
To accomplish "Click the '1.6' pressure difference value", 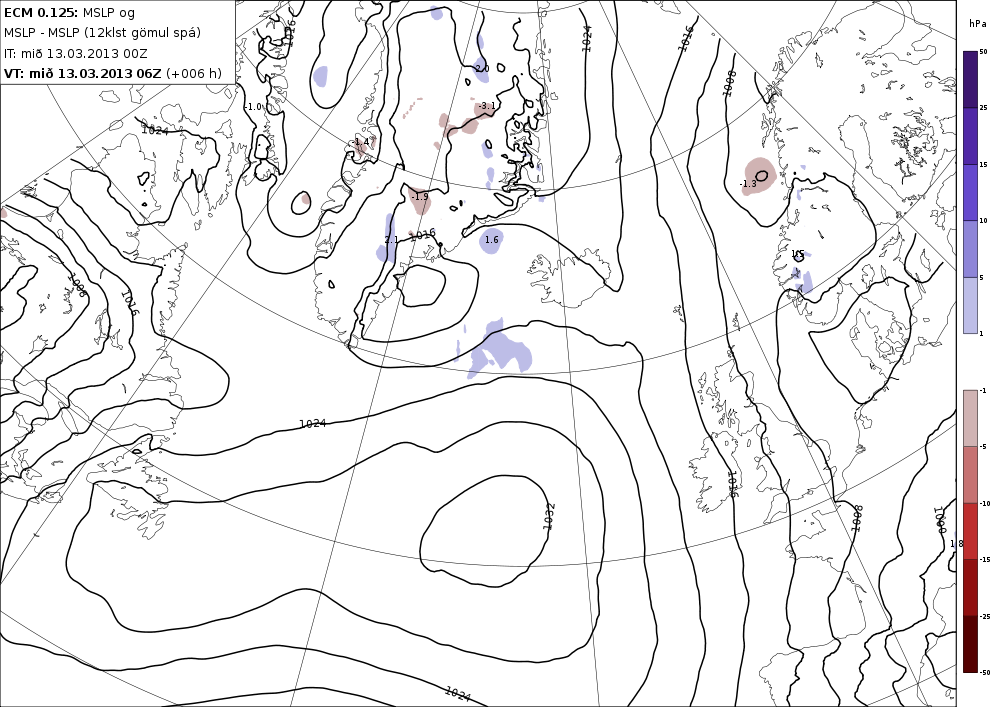I will 491,240.
